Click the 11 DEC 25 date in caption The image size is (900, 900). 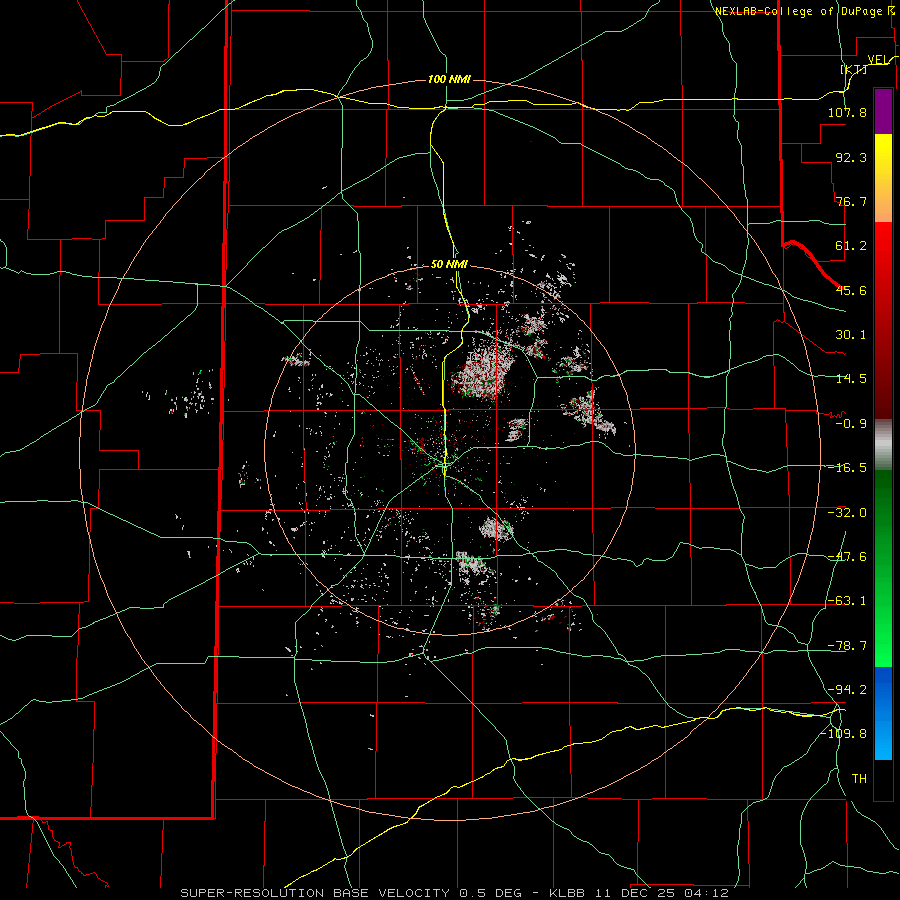(x=635, y=893)
